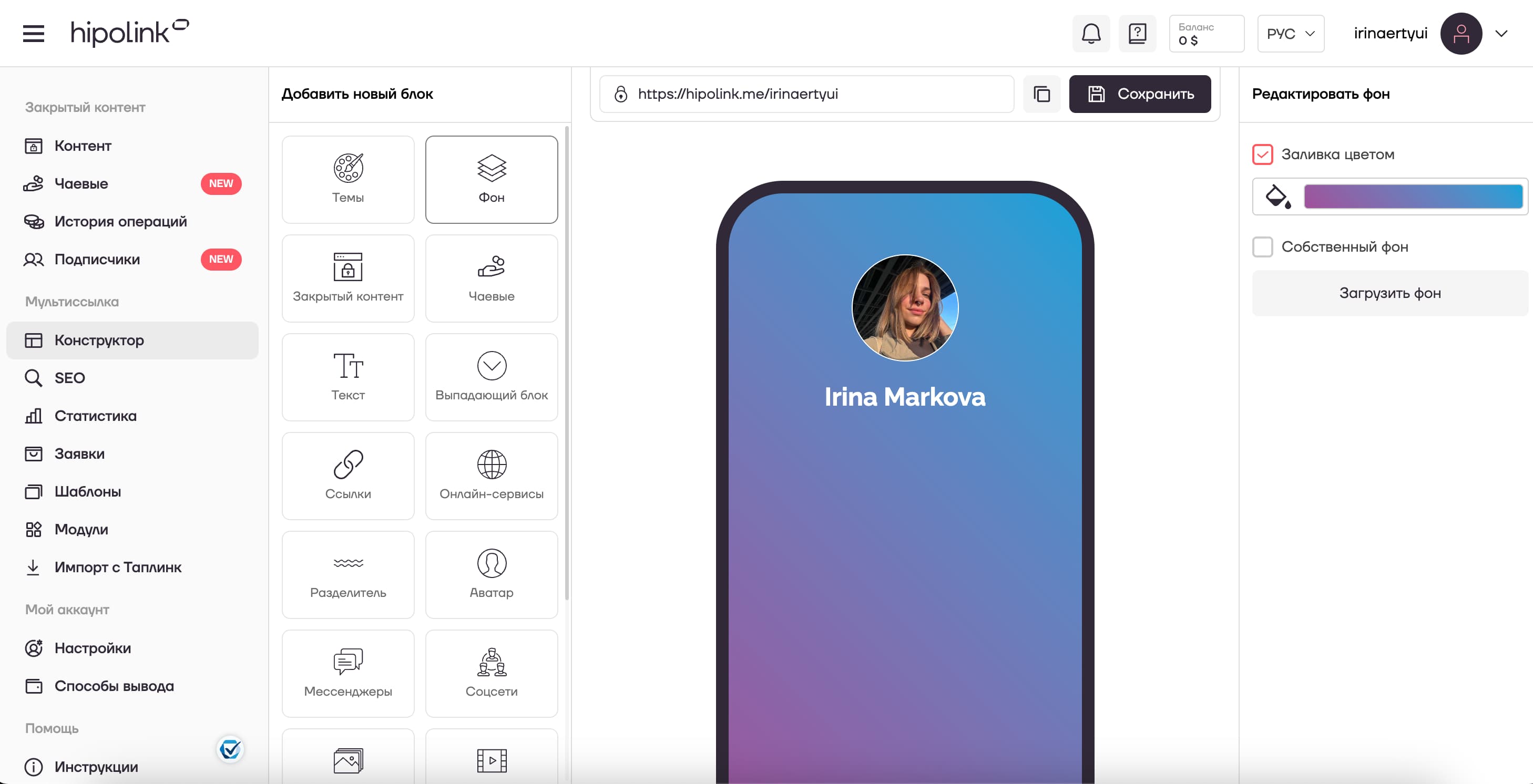1533x784 pixels.
Task: Add the Соцсети social block
Action: [x=492, y=673]
